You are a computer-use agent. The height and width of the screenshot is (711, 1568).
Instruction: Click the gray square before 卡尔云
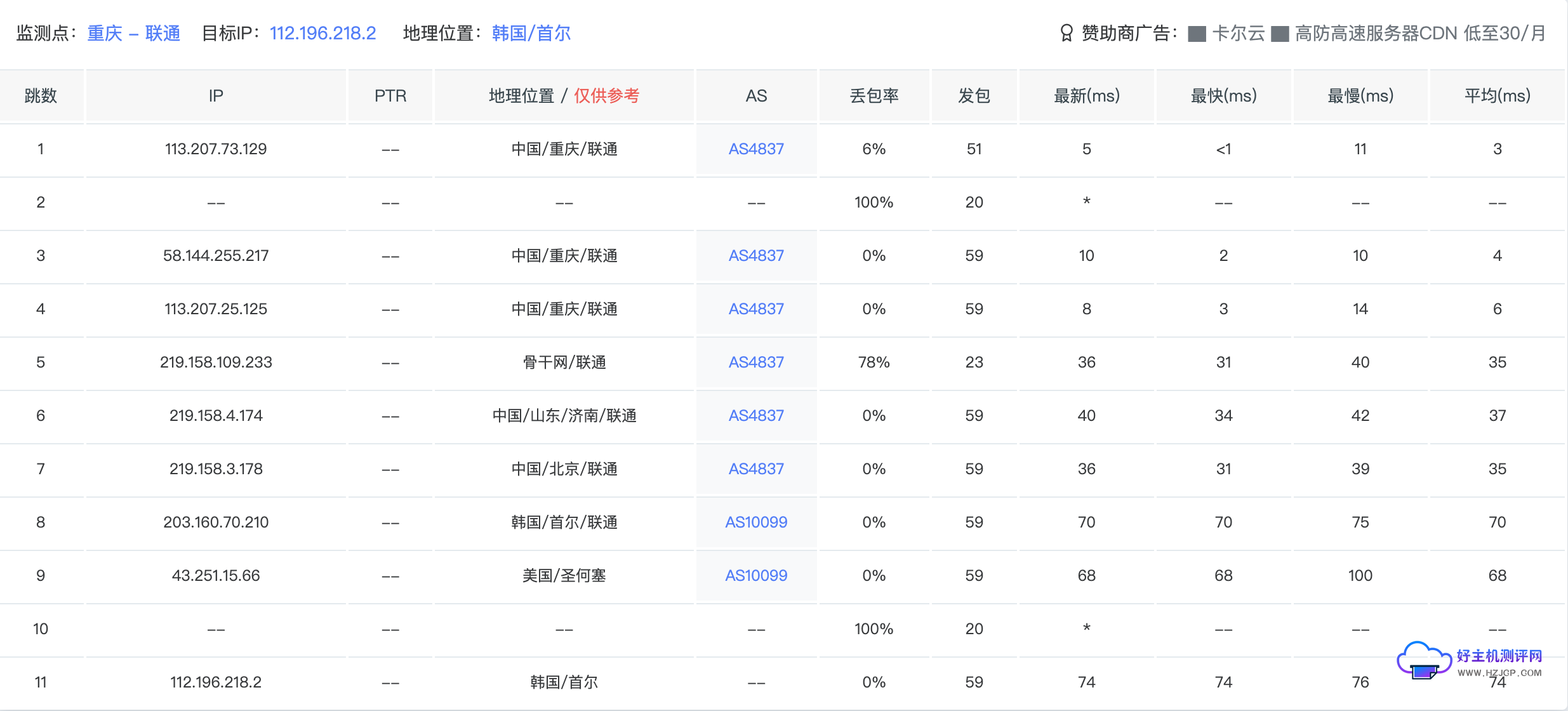[x=1197, y=34]
